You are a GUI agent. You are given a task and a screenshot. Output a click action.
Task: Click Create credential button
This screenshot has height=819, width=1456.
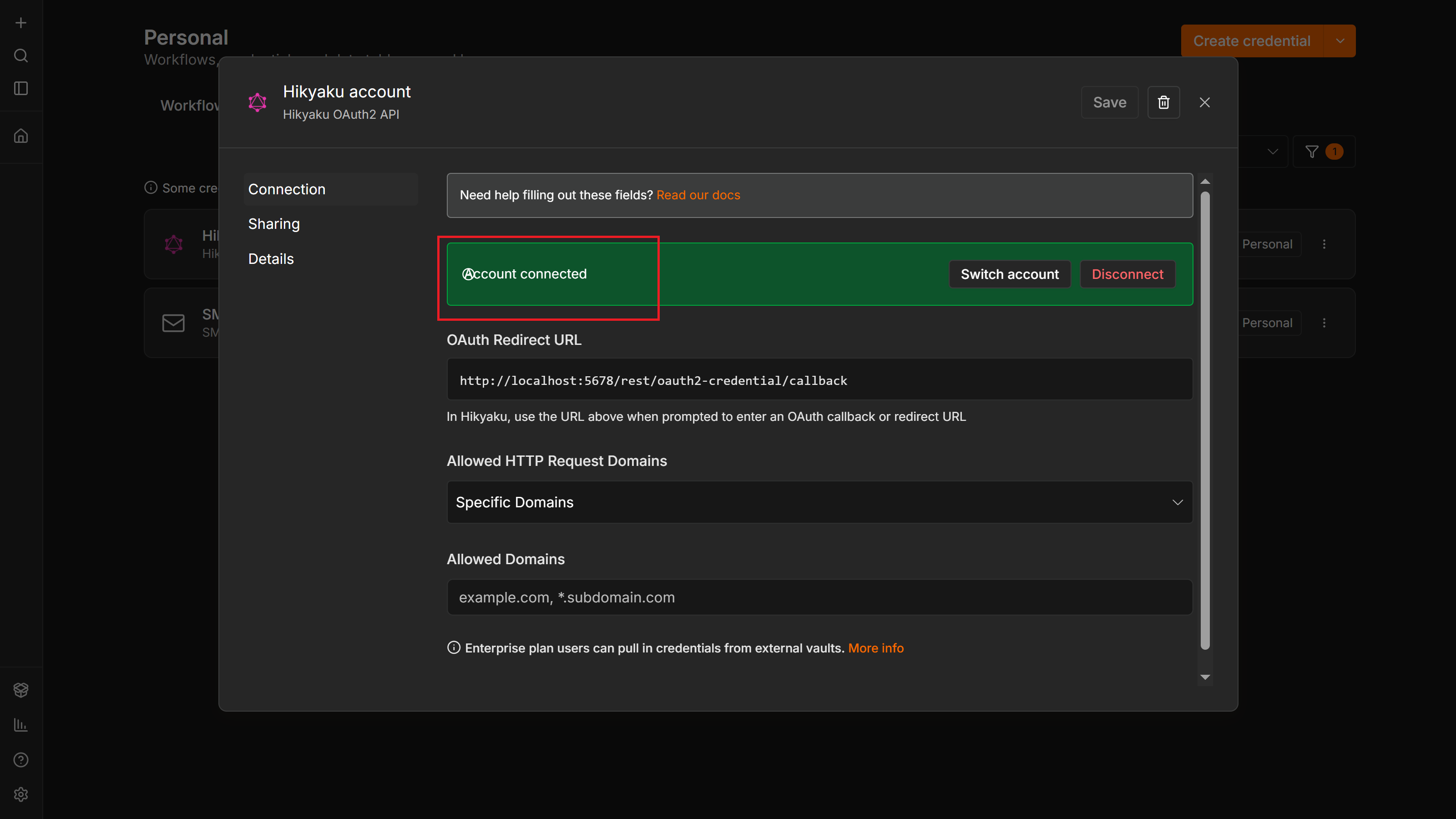click(1252, 40)
